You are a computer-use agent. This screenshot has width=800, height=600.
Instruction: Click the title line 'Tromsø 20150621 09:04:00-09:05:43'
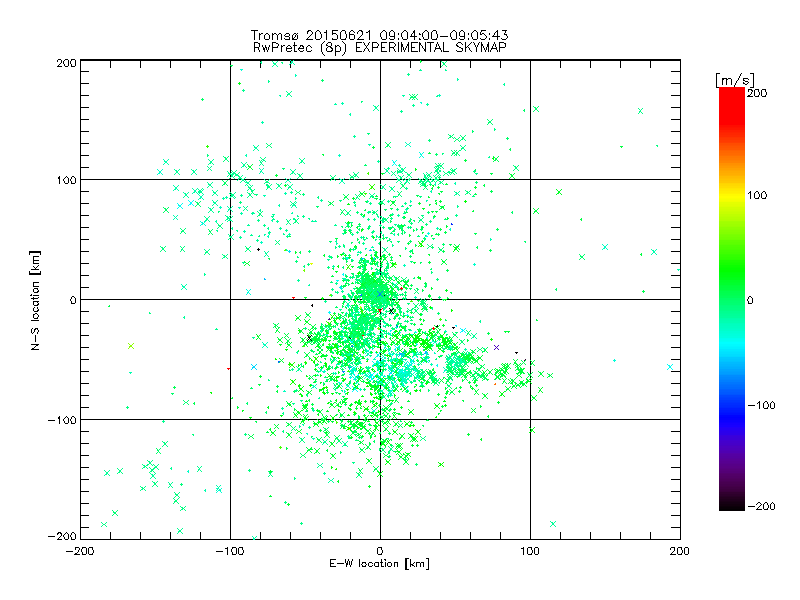point(379,35)
